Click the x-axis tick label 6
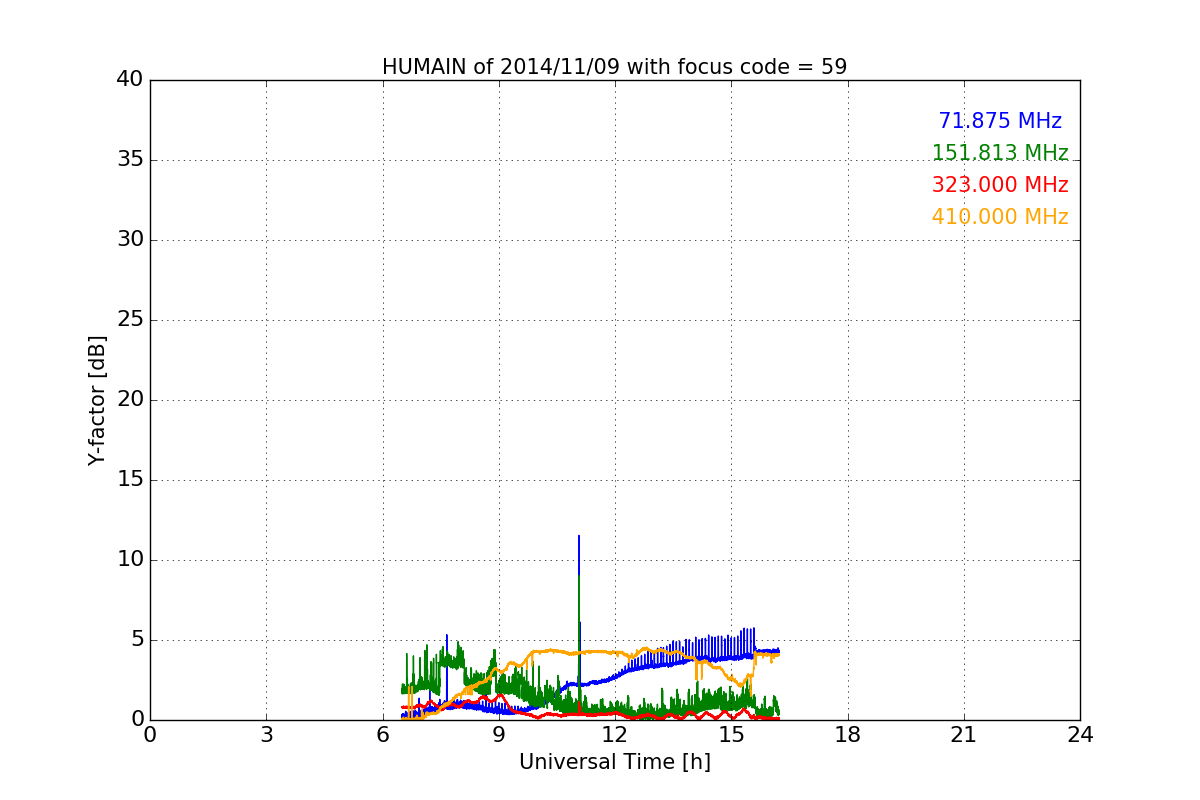 [x=382, y=735]
